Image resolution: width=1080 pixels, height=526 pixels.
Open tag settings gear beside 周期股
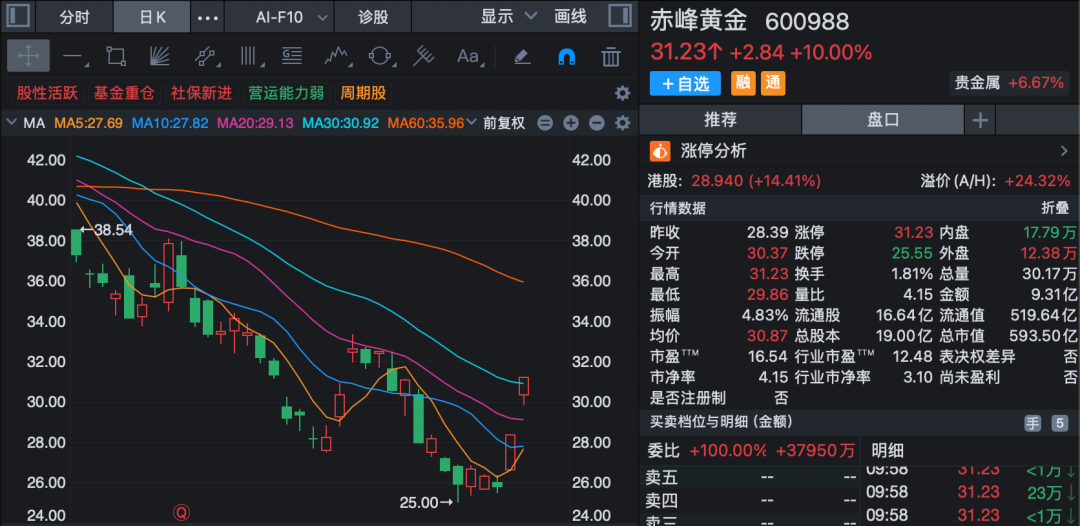click(623, 93)
